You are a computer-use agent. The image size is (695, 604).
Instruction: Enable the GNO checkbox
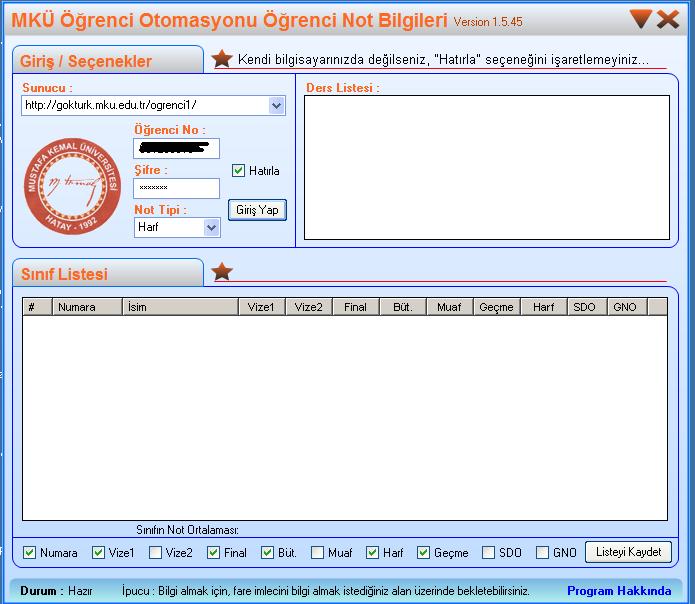pyautogui.click(x=542, y=552)
